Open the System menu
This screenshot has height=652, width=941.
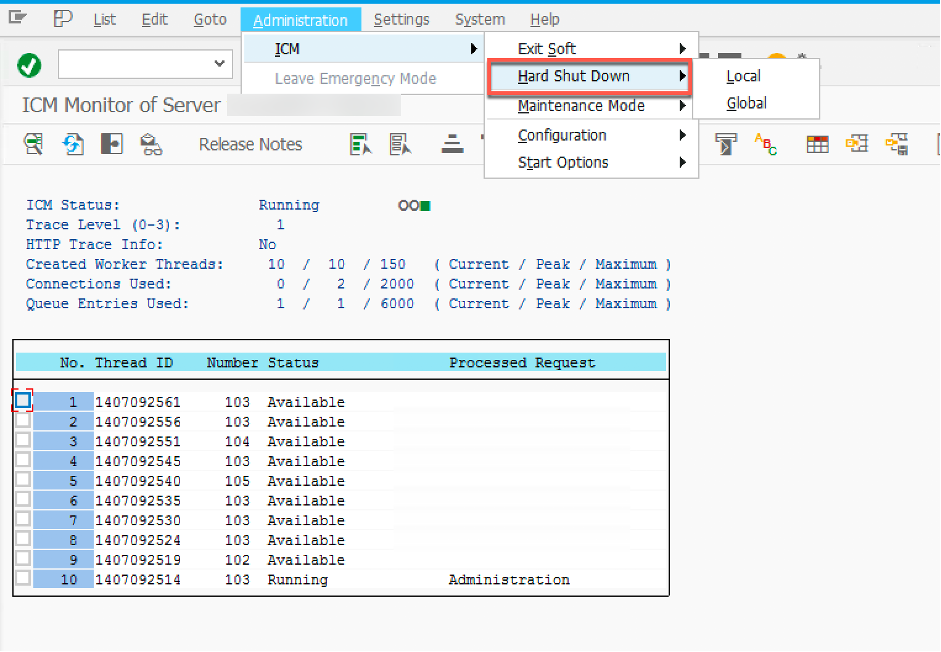pyautogui.click(x=480, y=20)
